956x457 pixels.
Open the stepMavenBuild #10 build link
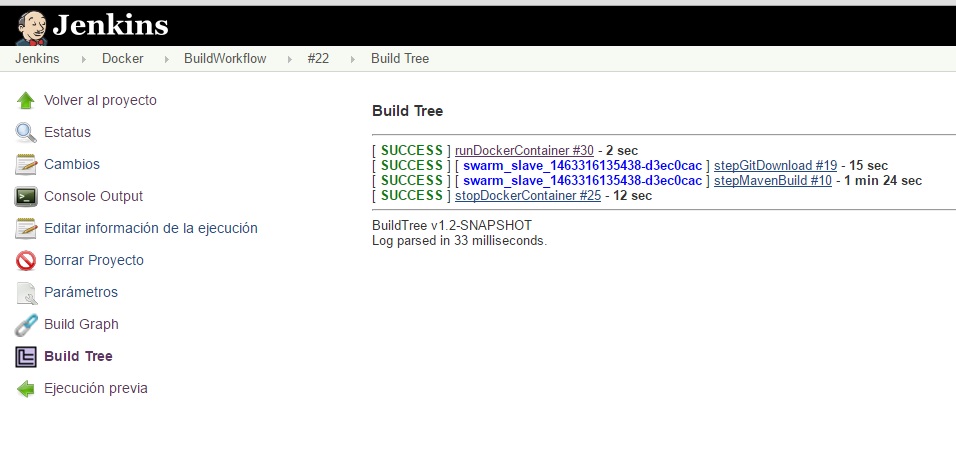pyautogui.click(x=772, y=180)
